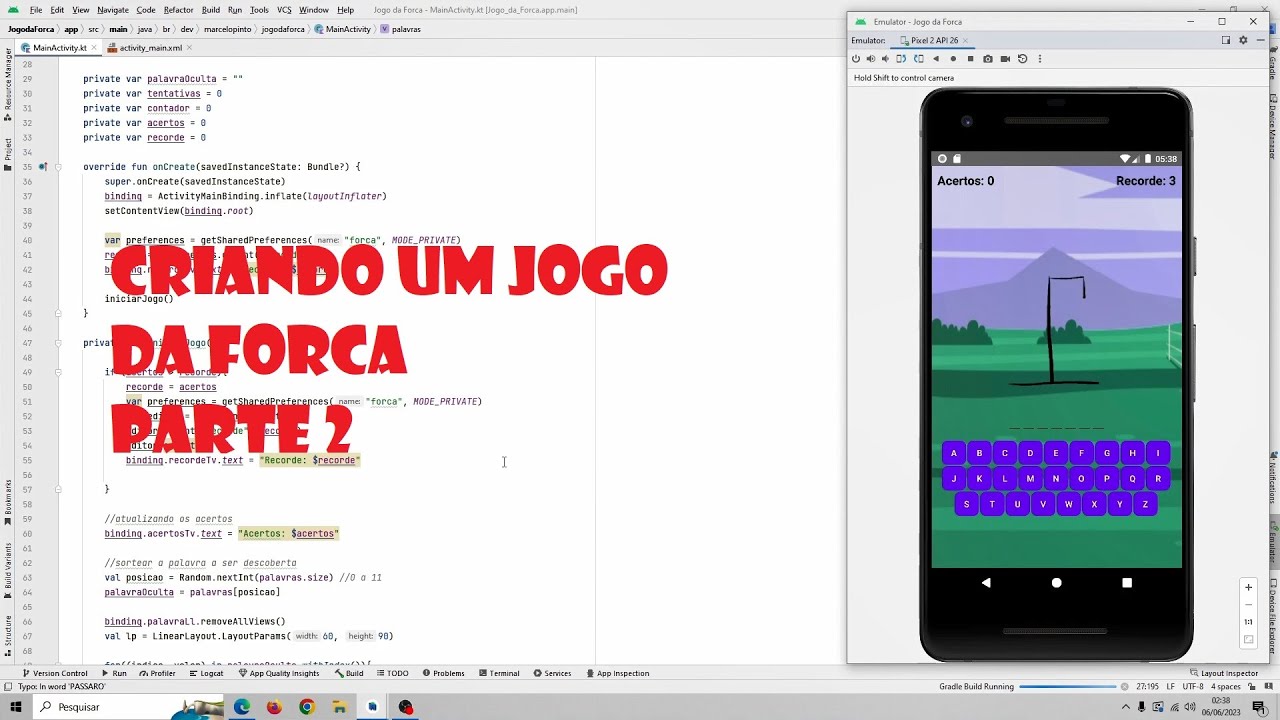Collapse the onCreate function fold marker

58,167
